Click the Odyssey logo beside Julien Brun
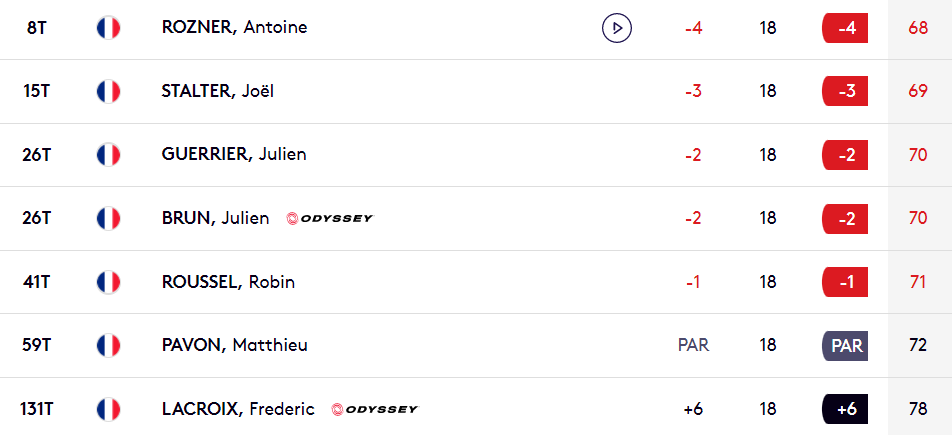Screen dimensions: 952x435 tap(330, 219)
